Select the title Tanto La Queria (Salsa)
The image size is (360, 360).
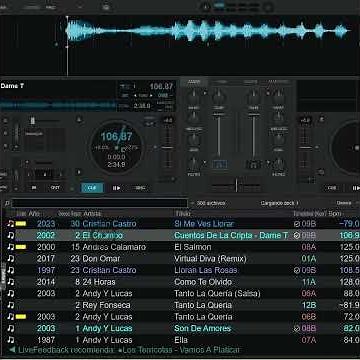click(x=217, y=293)
